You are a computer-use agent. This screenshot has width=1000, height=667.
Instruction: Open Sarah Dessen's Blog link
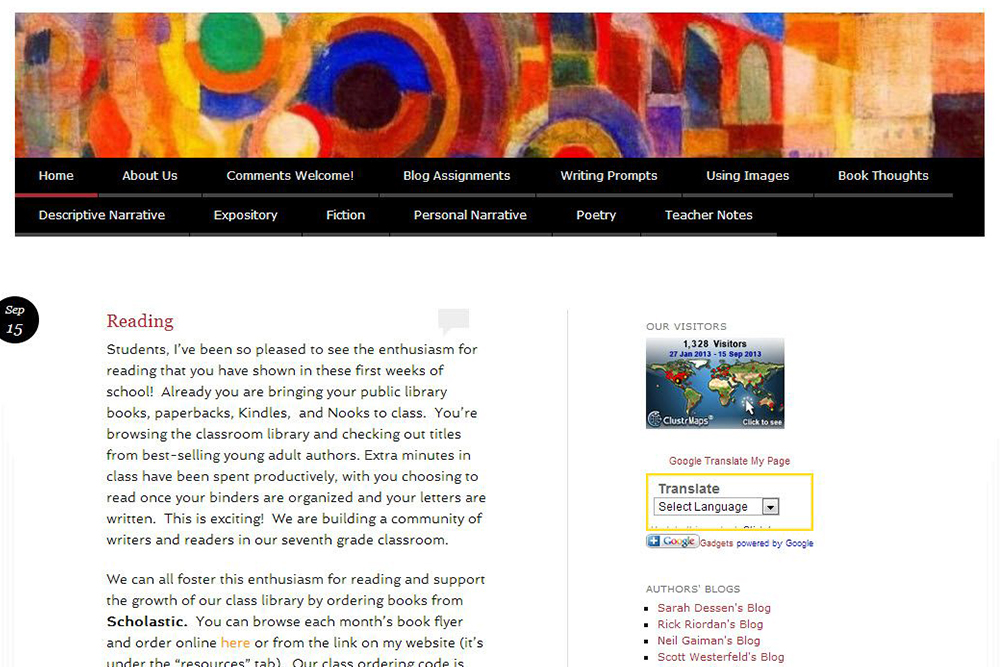coord(714,608)
